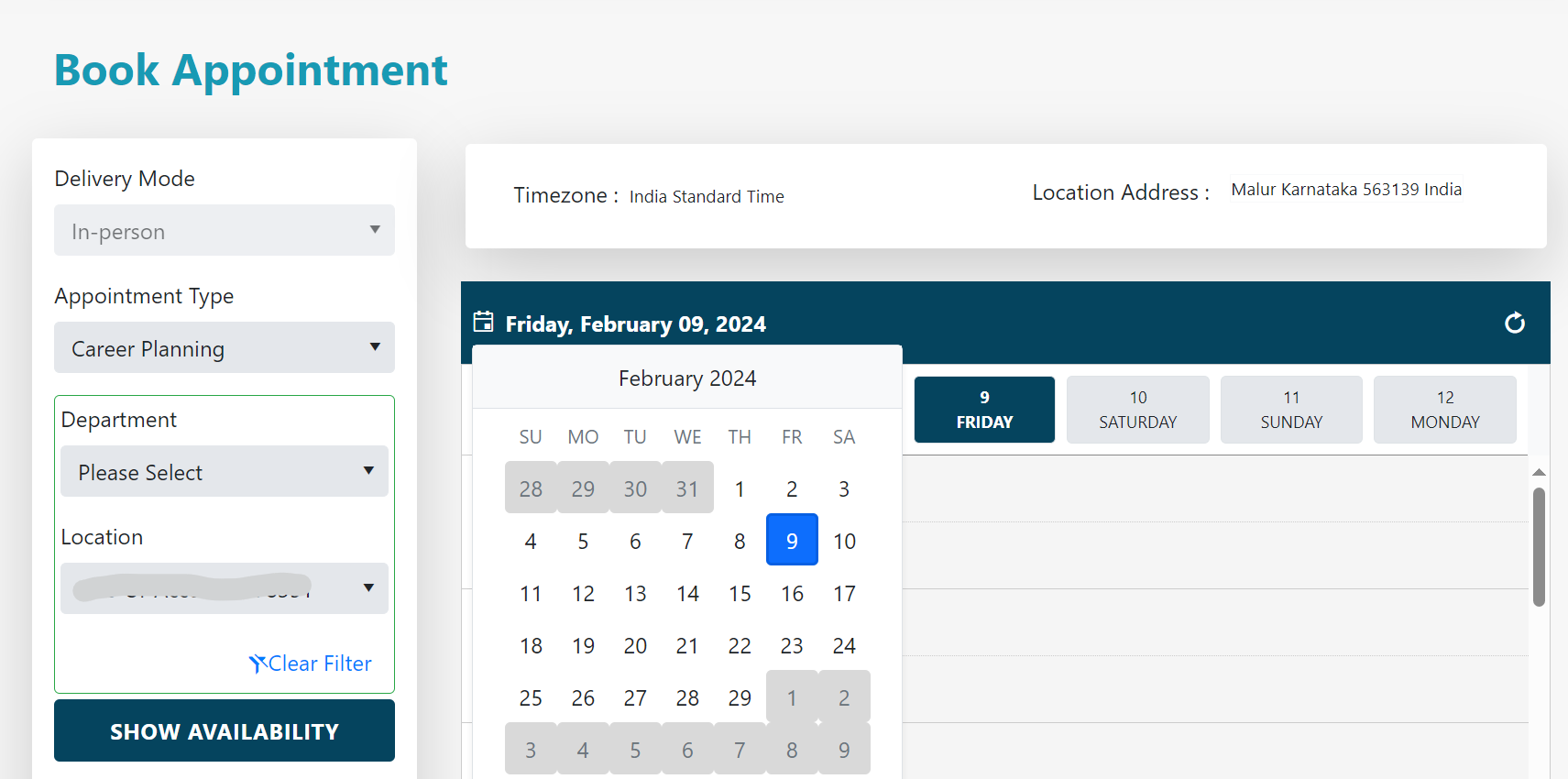Expand the Location dropdown
This screenshot has width=1568, height=779.
[x=225, y=588]
